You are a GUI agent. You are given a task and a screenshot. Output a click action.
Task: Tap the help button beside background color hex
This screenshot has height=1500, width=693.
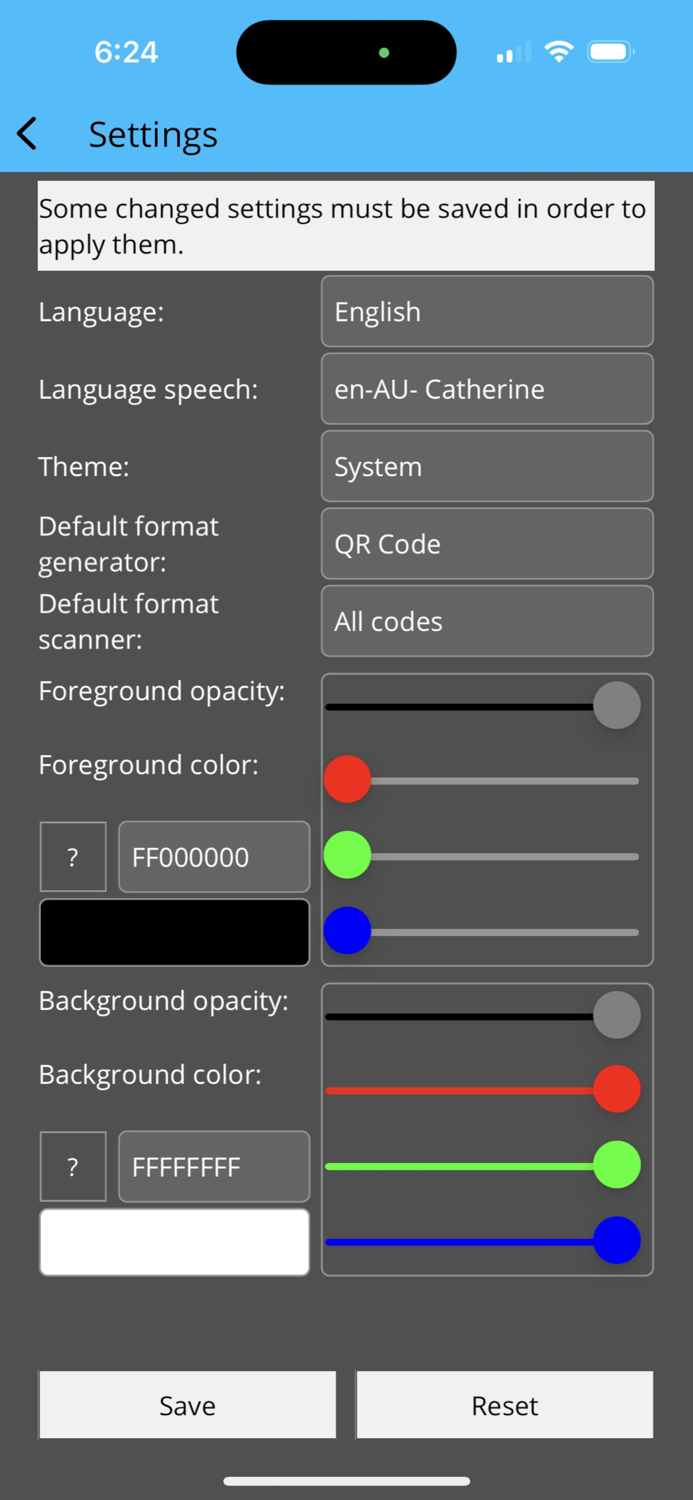72,1166
